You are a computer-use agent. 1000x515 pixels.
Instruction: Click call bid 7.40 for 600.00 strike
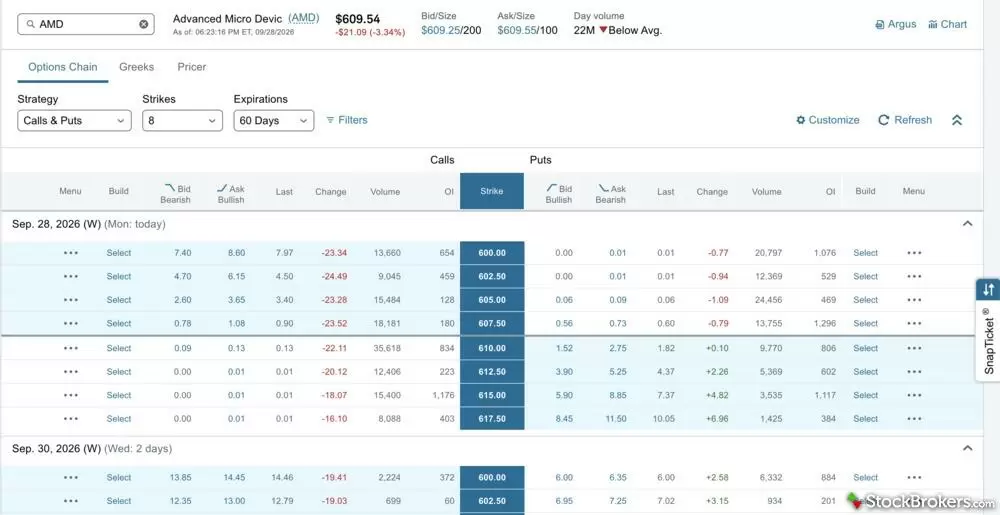point(182,253)
